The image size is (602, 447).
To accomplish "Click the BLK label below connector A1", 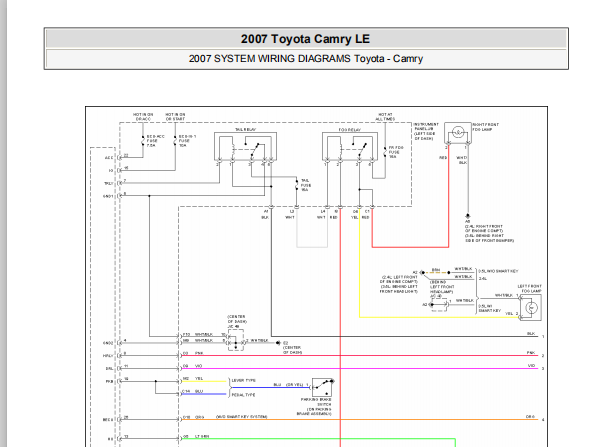I will click(265, 217).
